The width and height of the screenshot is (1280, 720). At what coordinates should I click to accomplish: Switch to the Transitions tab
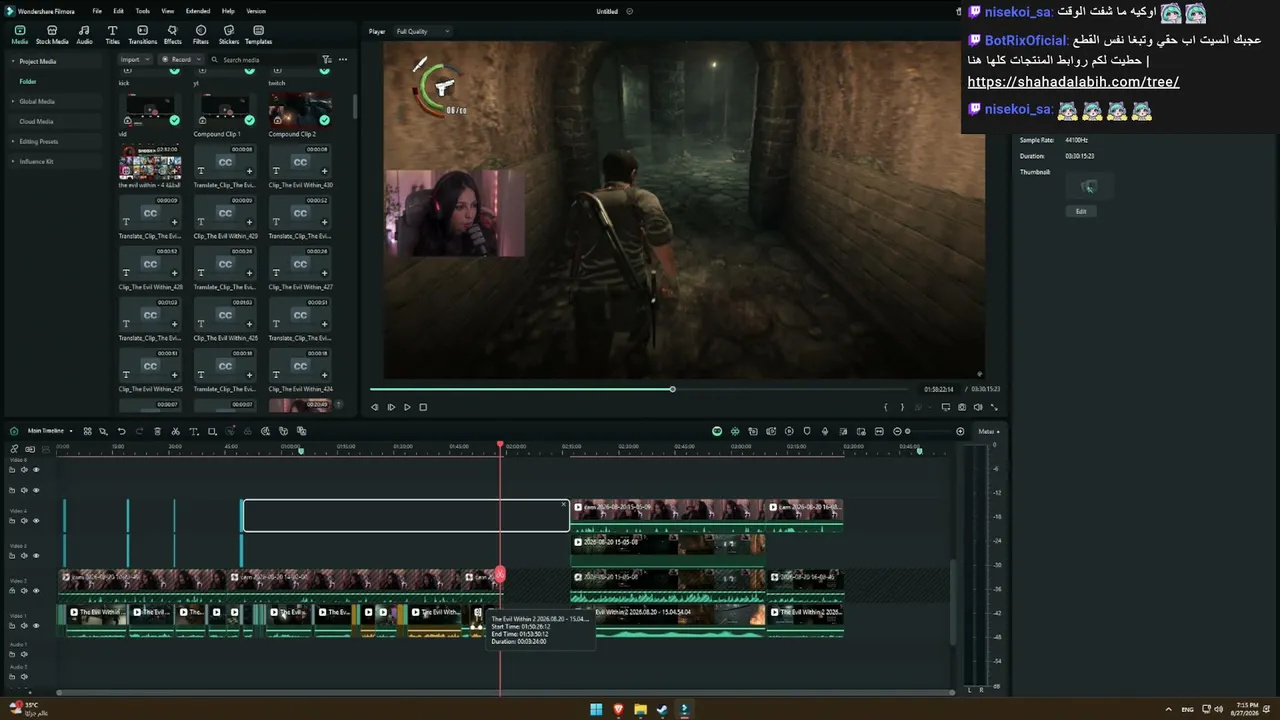coord(143,35)
